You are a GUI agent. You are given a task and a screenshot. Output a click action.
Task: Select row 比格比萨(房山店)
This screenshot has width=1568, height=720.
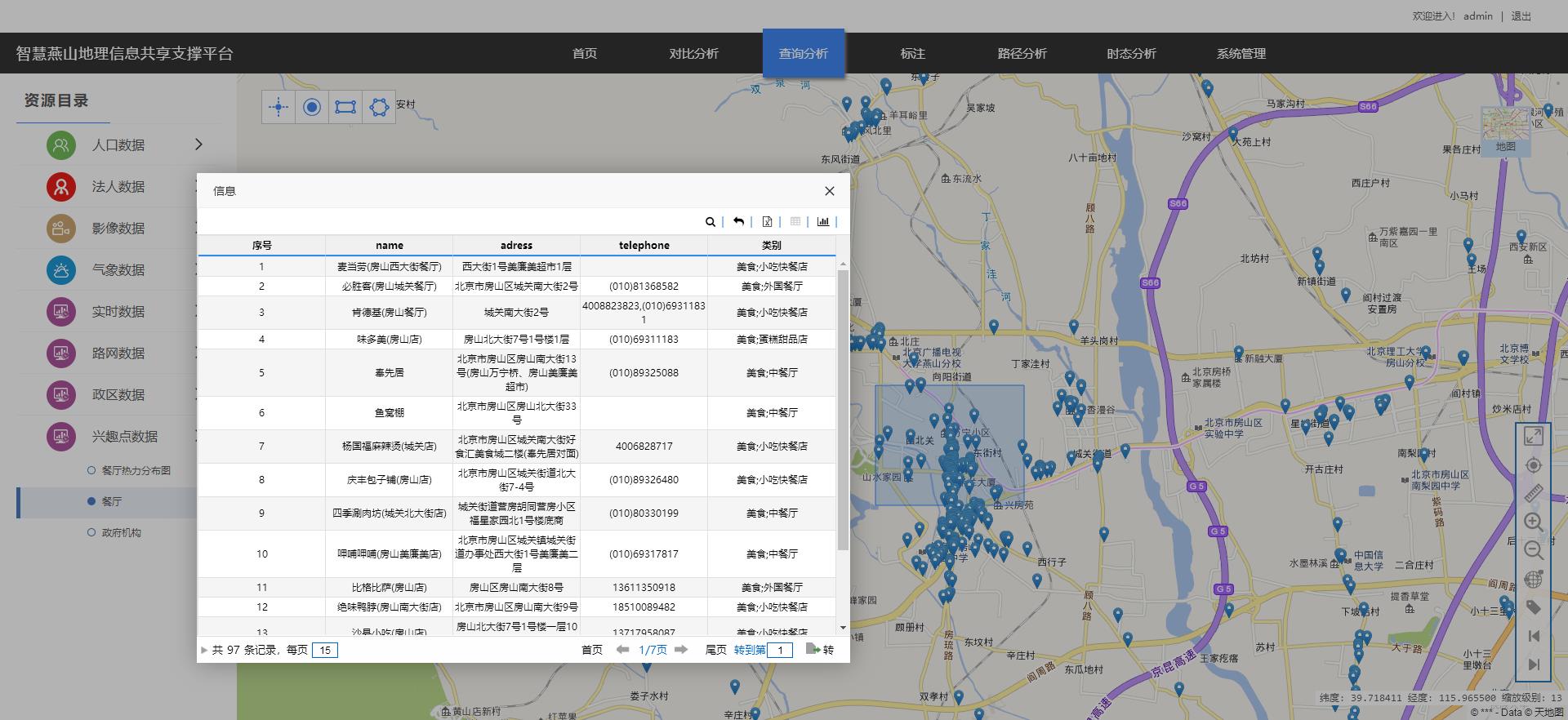tap(517, 588)
